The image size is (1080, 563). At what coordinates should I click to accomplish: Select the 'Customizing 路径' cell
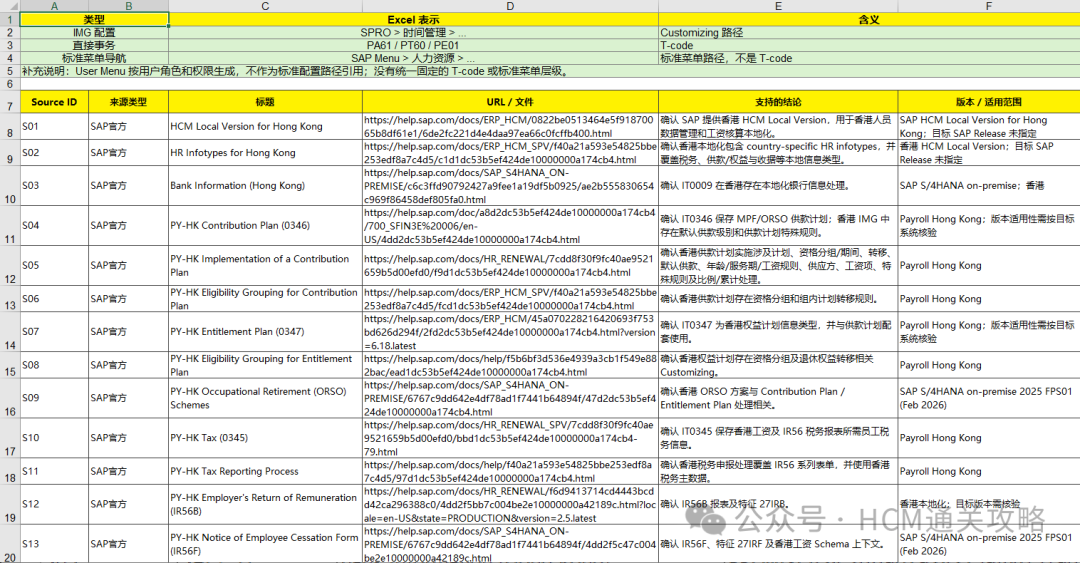pyautogui.click(x=869, y=32)
